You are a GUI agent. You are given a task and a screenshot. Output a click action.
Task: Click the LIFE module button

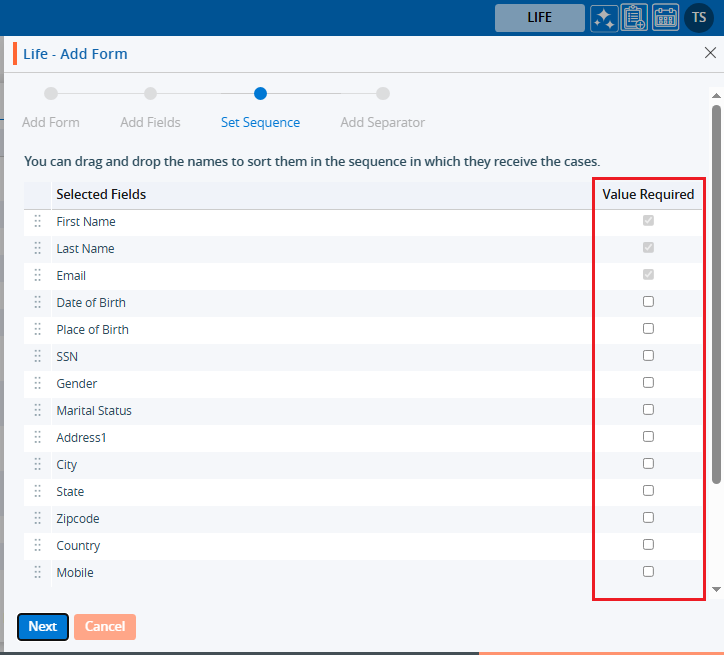[x=539, y=18]
